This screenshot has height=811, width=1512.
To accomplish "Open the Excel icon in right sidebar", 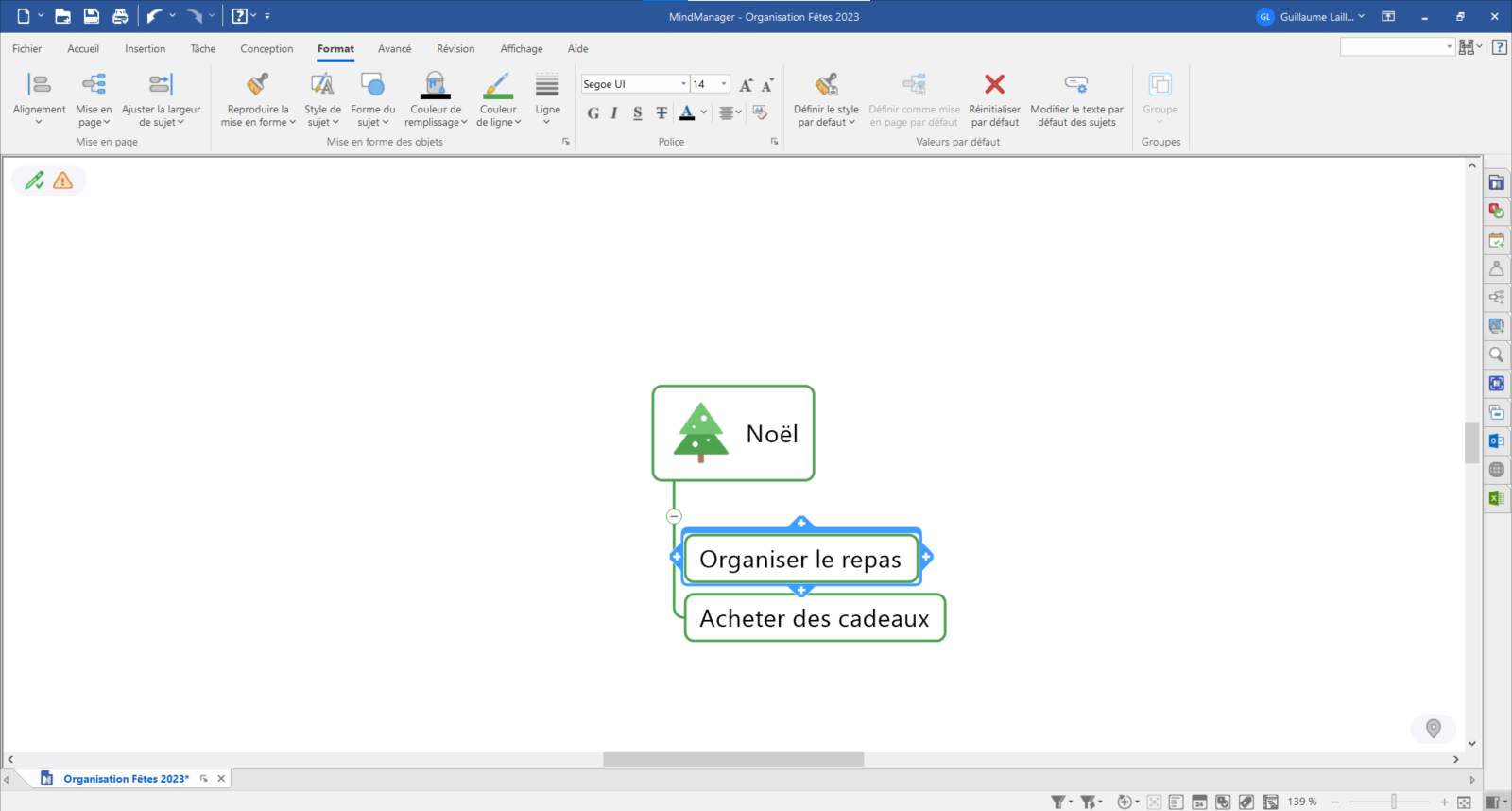I will [x=1496, y=498].
